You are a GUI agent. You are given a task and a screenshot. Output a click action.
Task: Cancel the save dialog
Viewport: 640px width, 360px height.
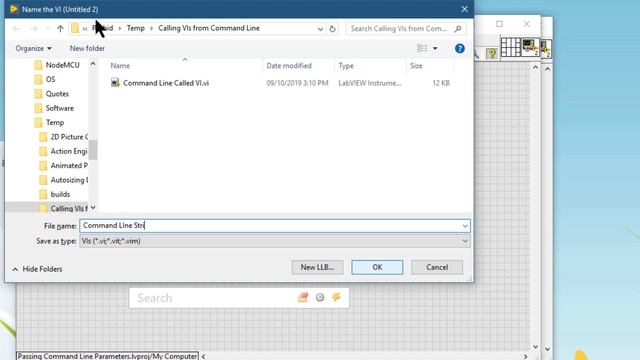click(437, 267)
